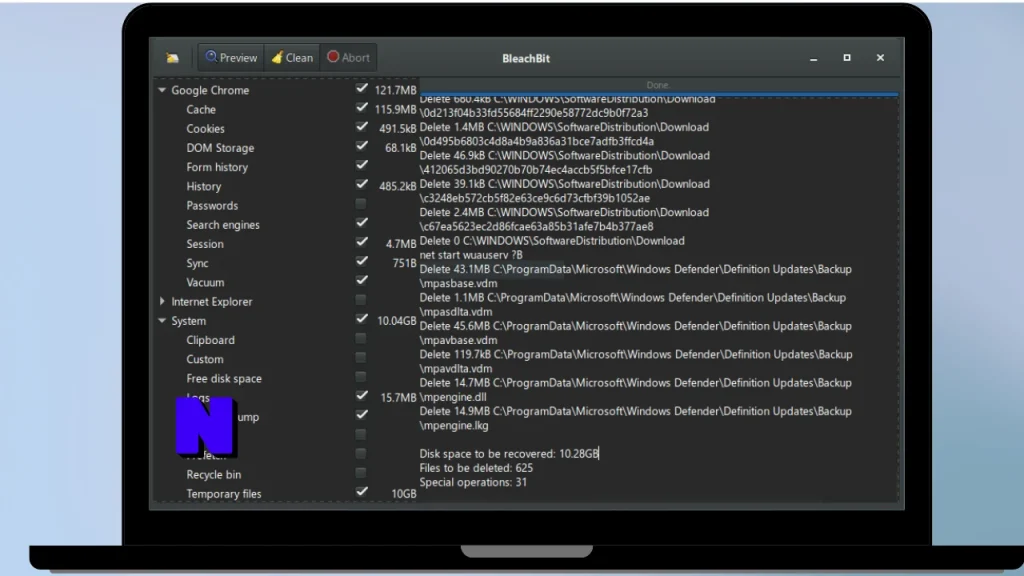The width and height of the screenshot is (1024, 576).
Task: Select the Sync item
Action: [197, 263]
